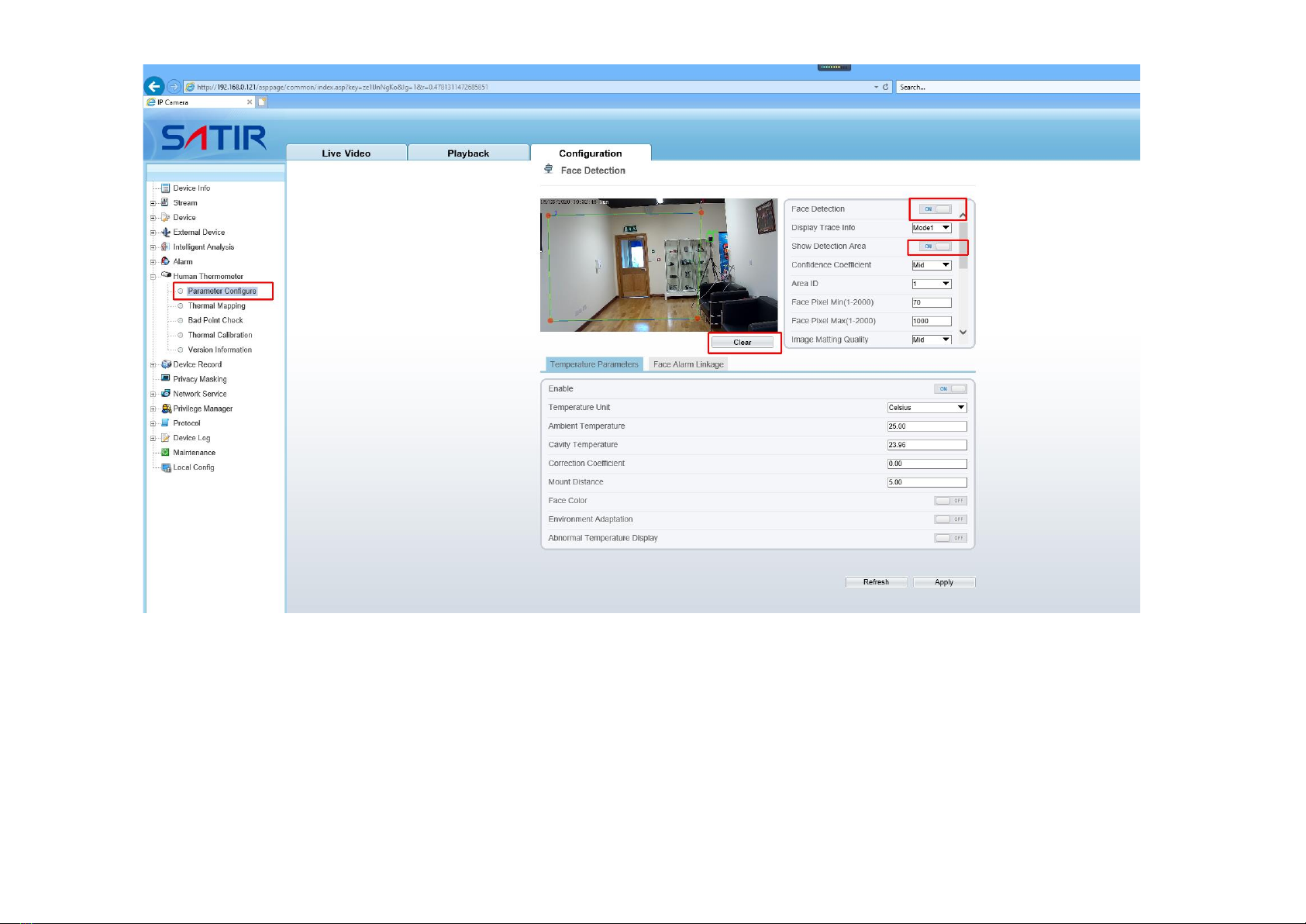This screenshot has height=924, width=1306.
Task: Click the Alarm icon in tree
Action: 165,261
